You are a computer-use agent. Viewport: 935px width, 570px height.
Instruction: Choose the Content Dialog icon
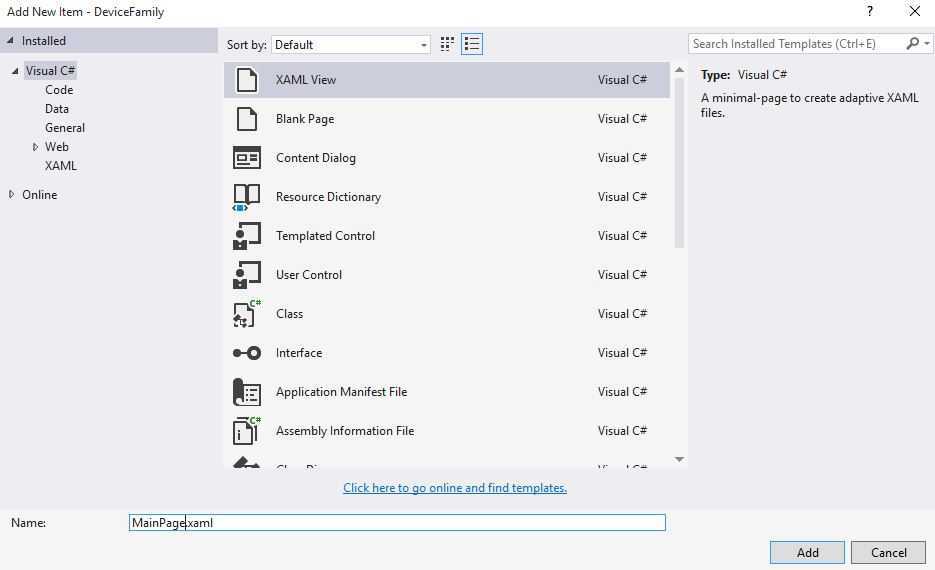pyautogui.click(x=247, y=158)
